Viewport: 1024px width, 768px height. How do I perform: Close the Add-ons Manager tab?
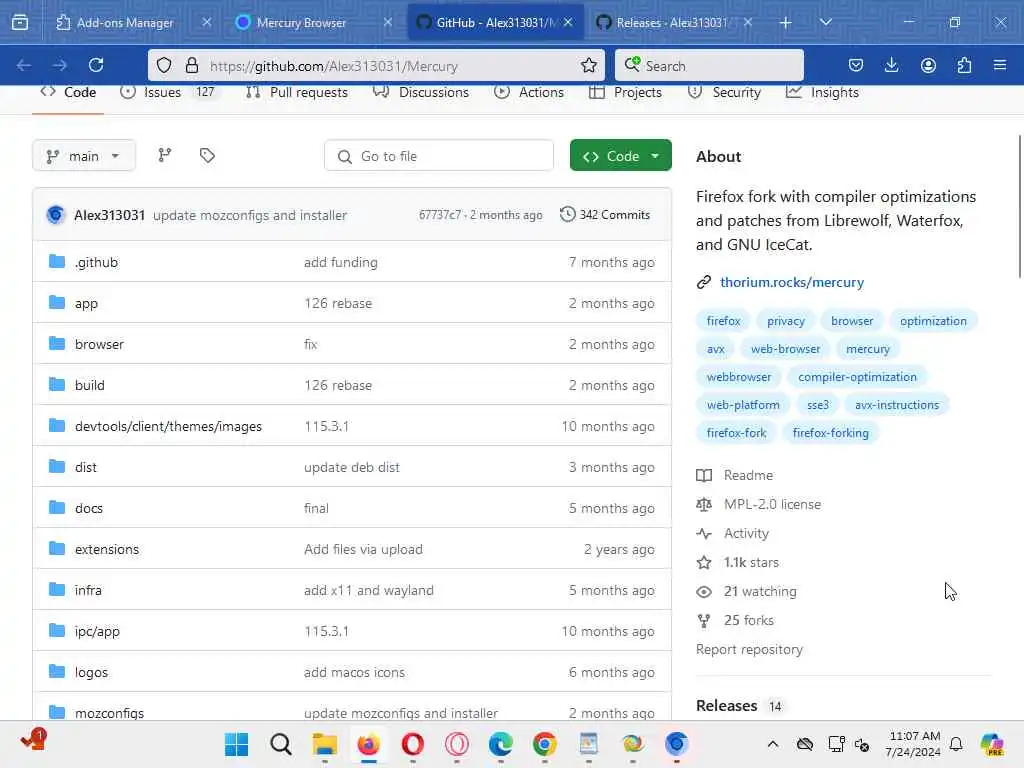coord(206,23)
